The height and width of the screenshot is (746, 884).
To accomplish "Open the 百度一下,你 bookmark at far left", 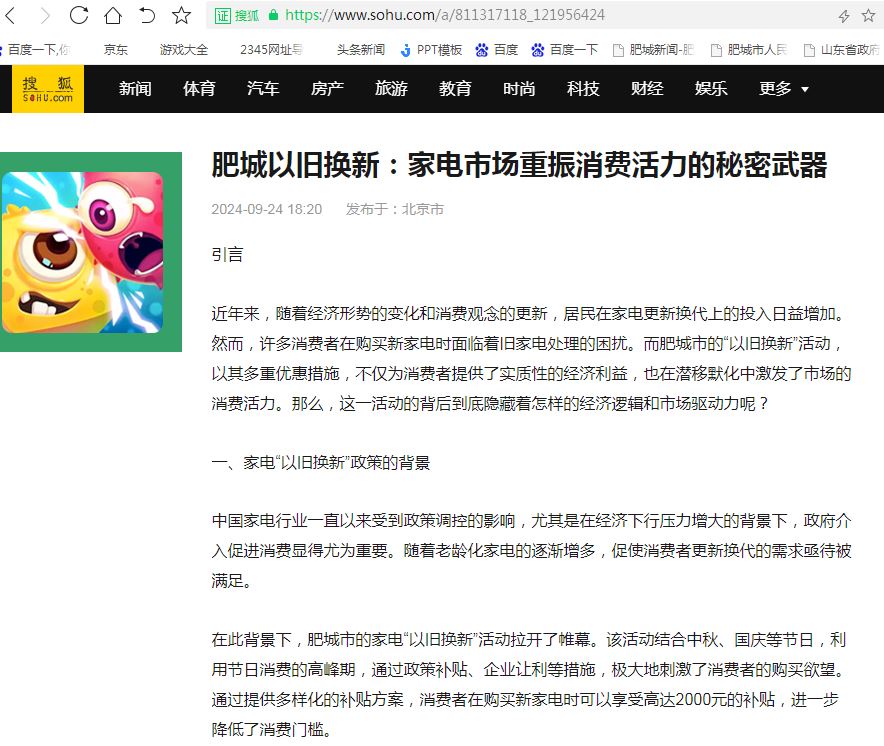I will (x=36, y=50).
